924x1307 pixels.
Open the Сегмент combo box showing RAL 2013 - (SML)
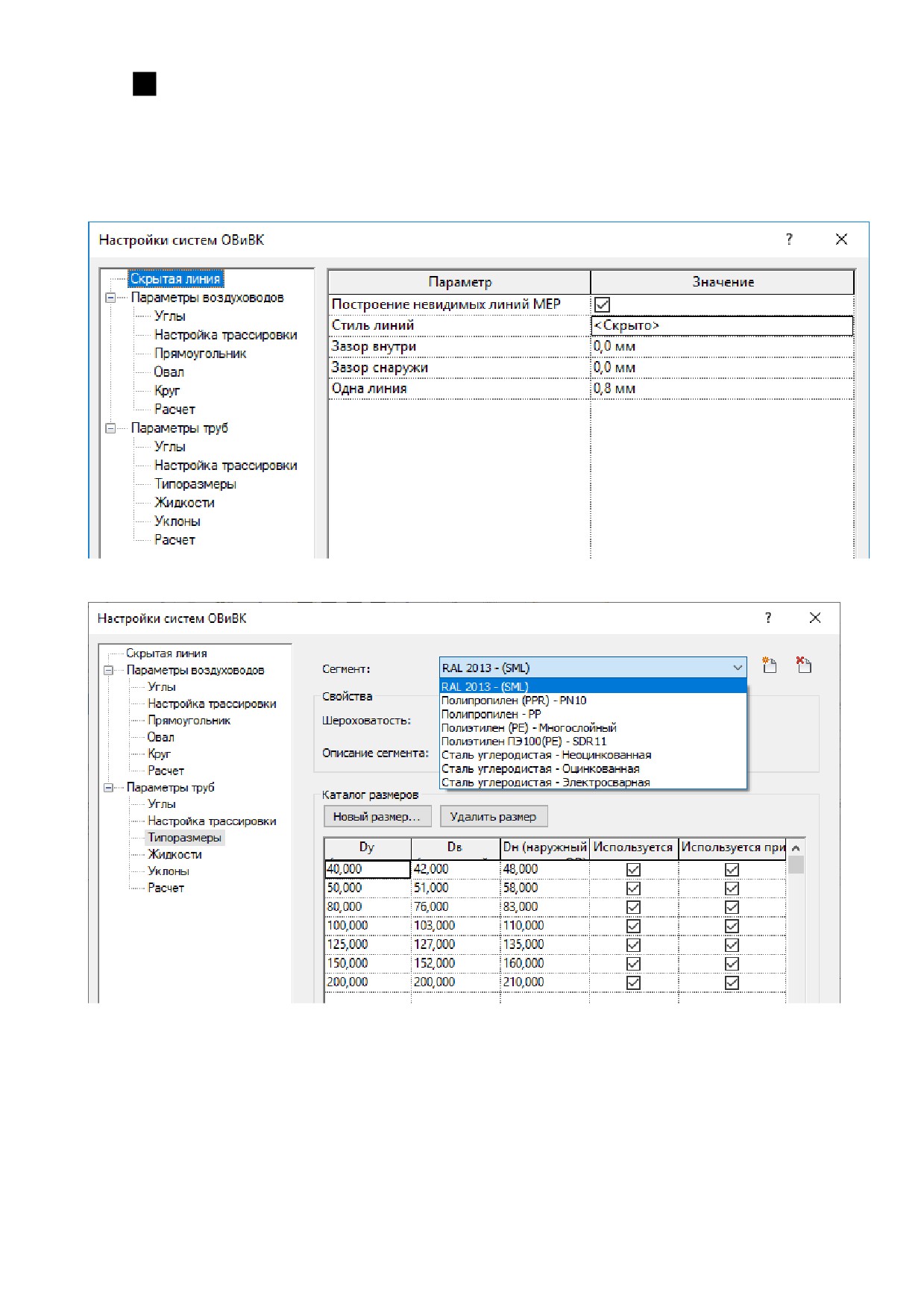(593, 667)
